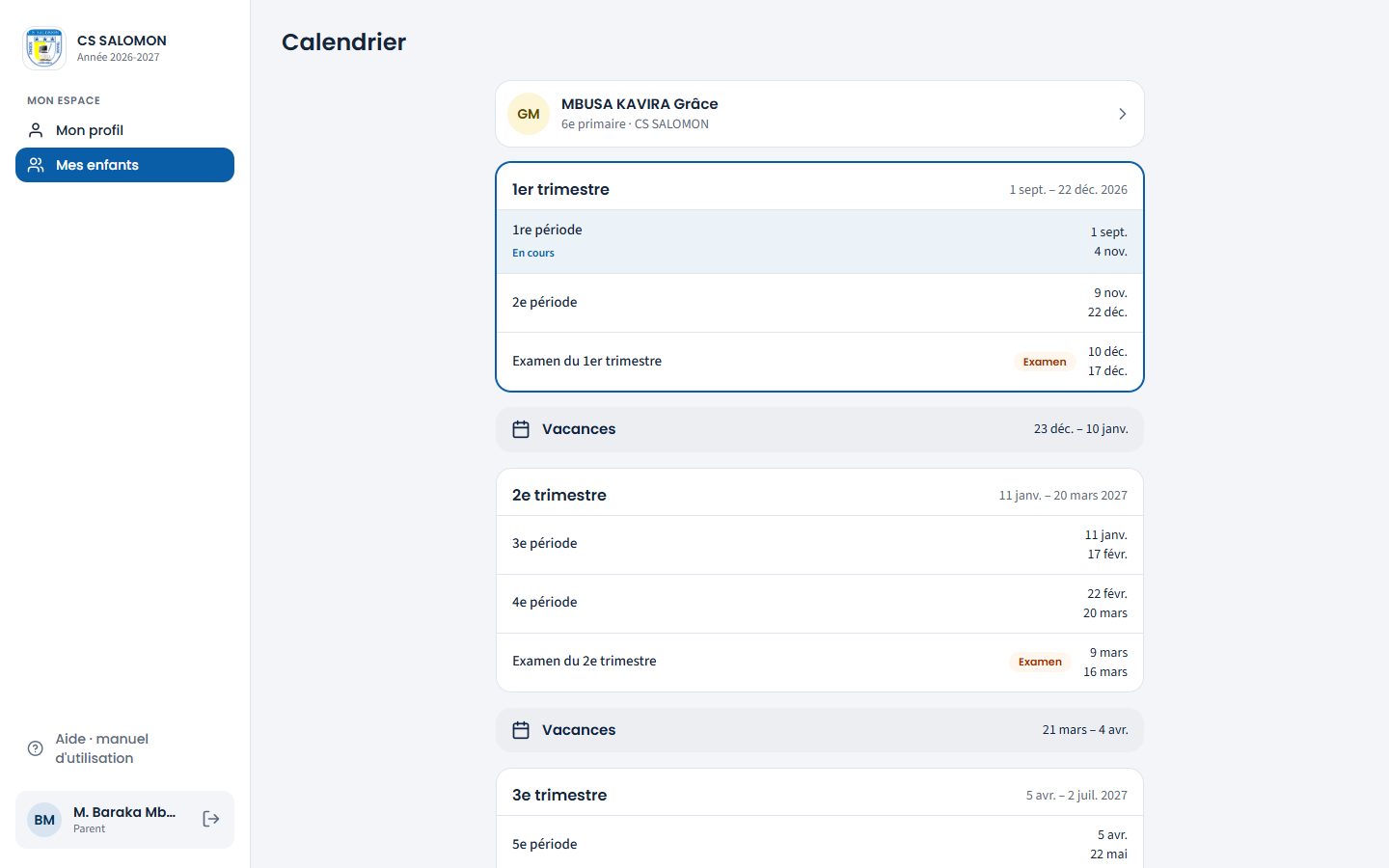Image resolution: width=1389 pixels, height=868 pixels.
Task: Click the CS SALOMON school crest logo
Action: point(44,48)
